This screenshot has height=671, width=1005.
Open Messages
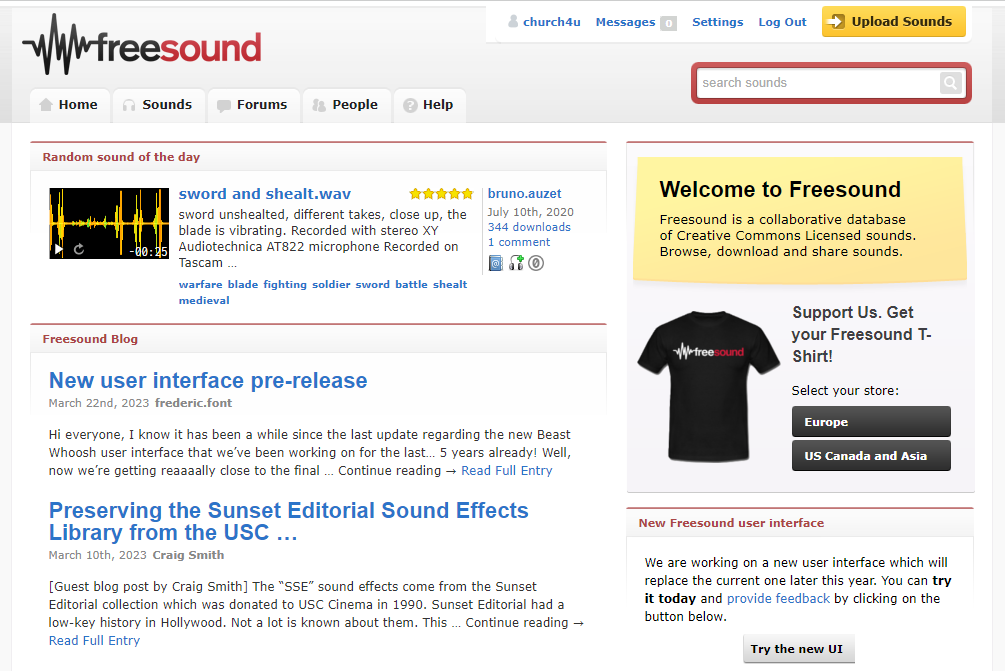pos(626,22)
